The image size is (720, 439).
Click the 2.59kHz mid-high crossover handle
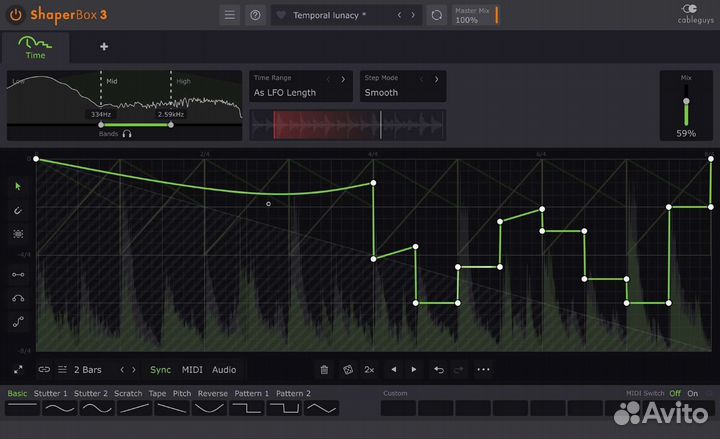point(171,124)
